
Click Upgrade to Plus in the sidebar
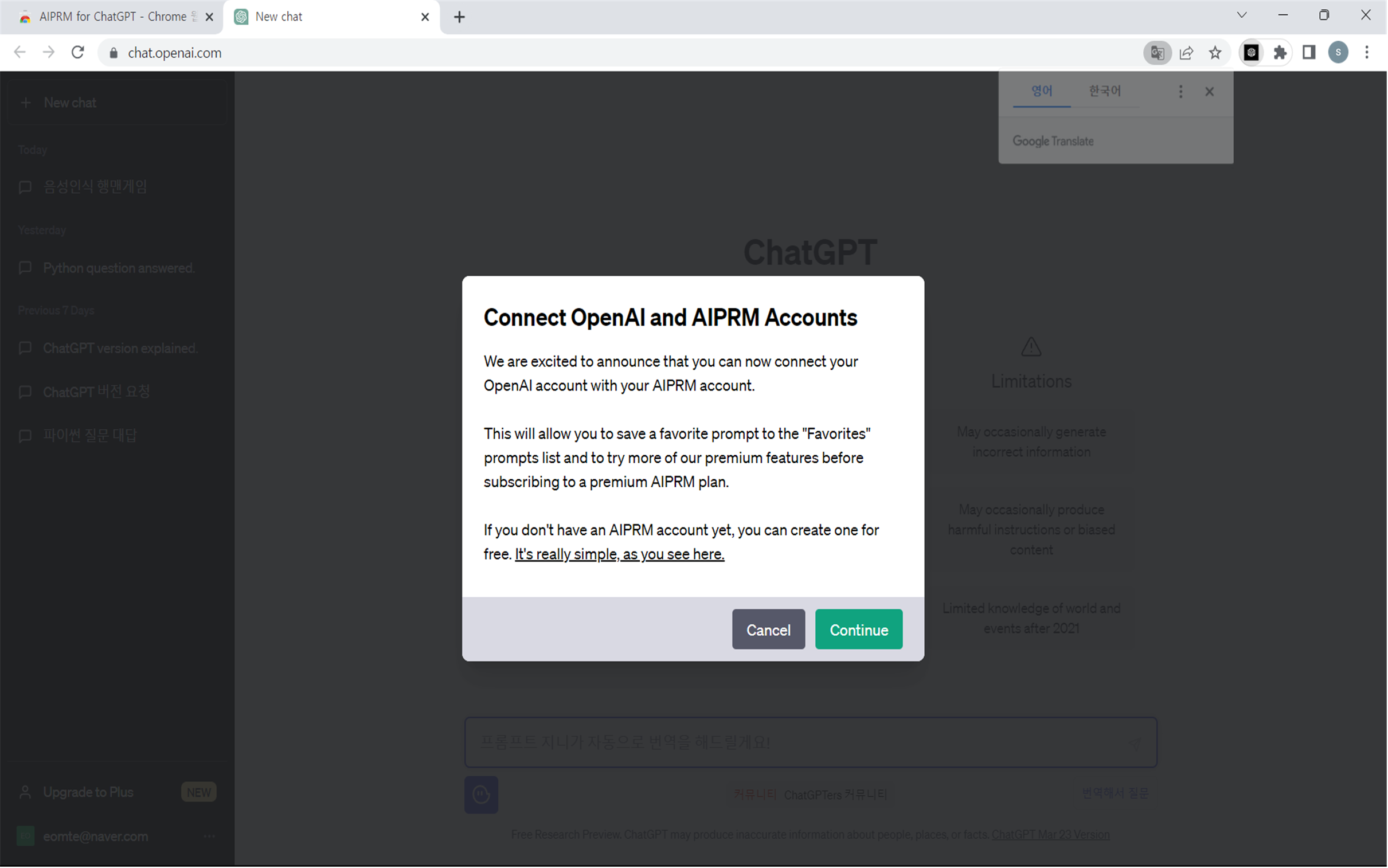coord(117,793)
